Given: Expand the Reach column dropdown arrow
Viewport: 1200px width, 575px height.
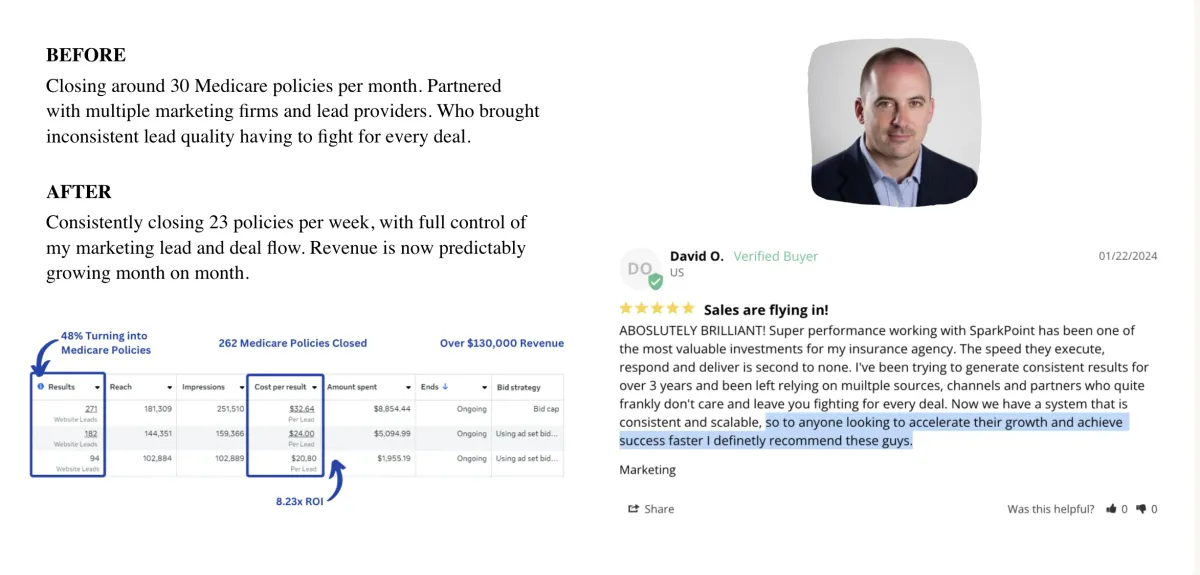Looking at the screenshot, I should coord(170,387).
